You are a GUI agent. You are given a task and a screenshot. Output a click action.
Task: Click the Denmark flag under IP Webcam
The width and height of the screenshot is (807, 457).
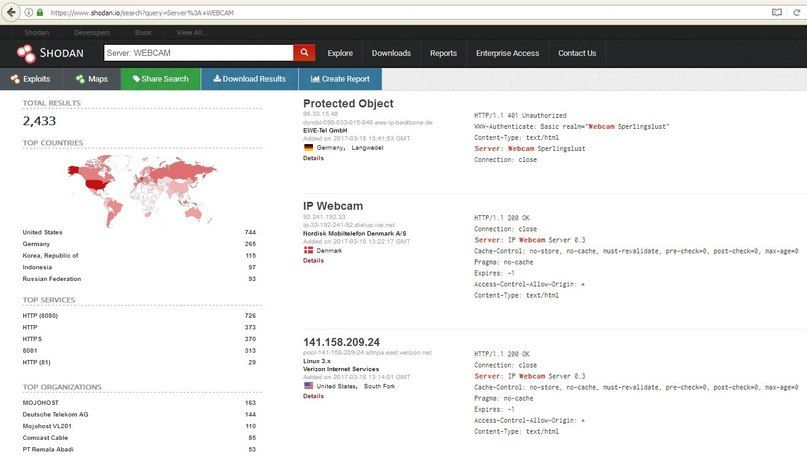(x=308, y=250)
